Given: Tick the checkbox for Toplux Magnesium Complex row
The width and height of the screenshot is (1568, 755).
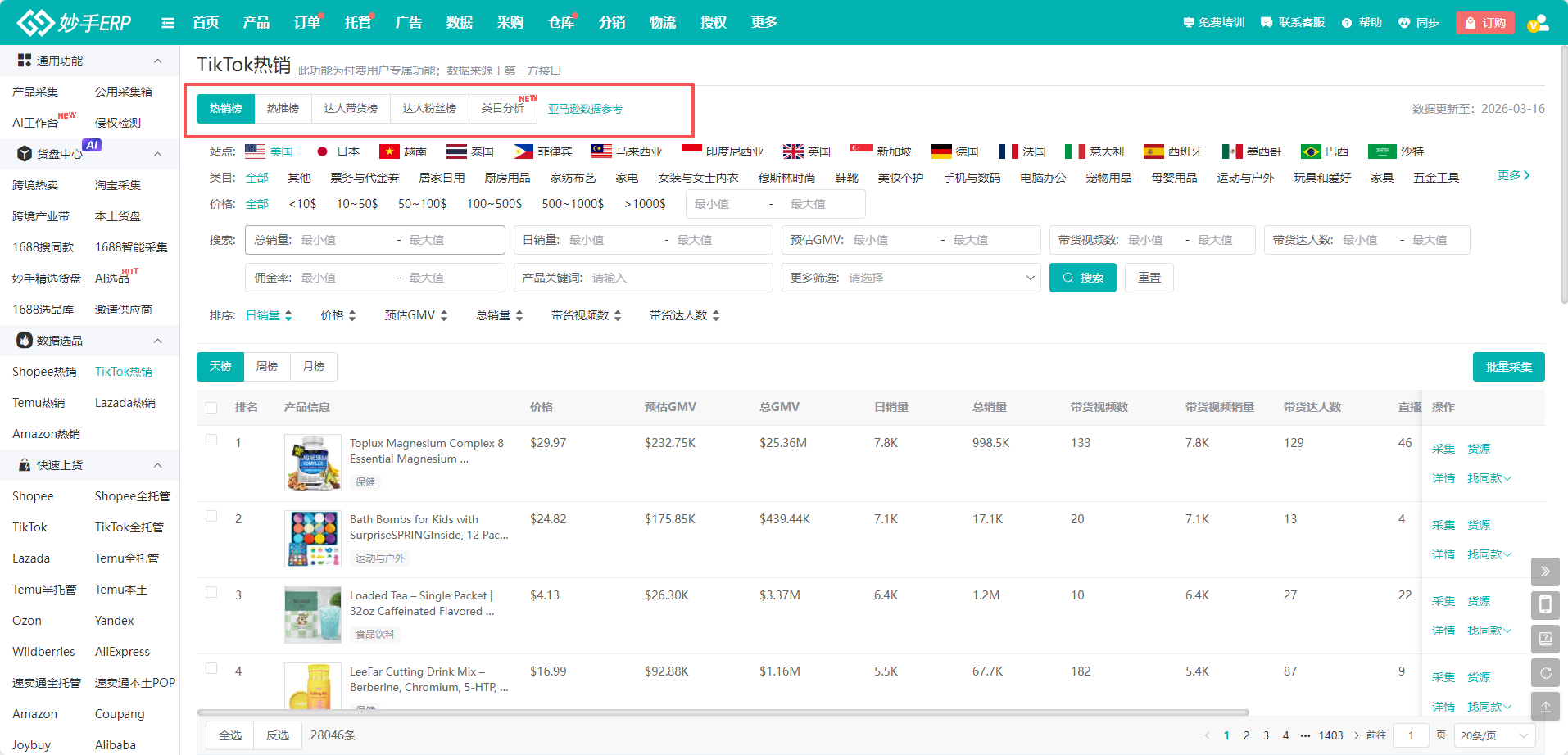Looking at the screenshot, I should pyautogui.click(x=211, y=441).
